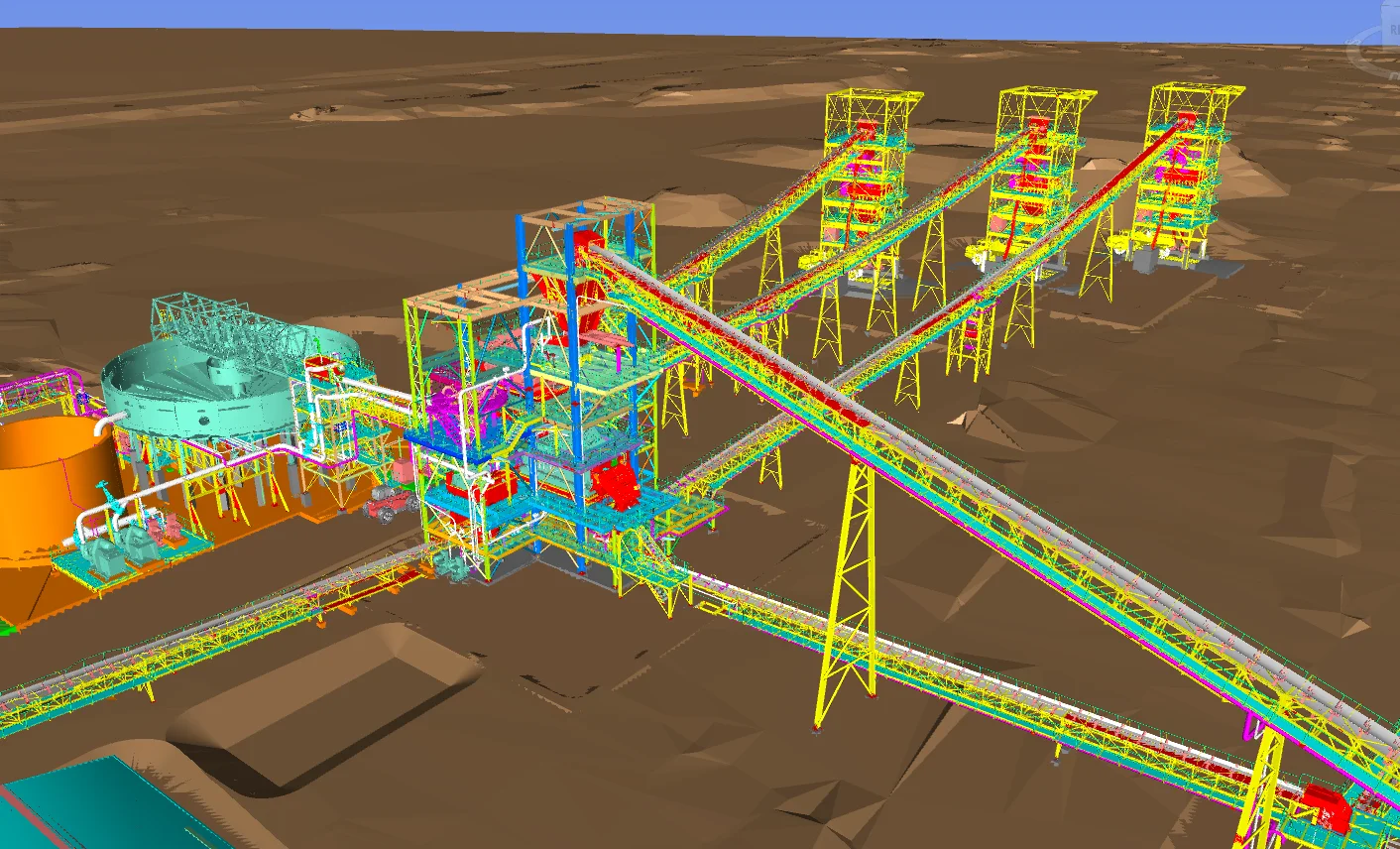Pick the large red machine at the central tower base
Viewport: 1400px width, 849px height.
pyautogui.click(x=616, y=484)
